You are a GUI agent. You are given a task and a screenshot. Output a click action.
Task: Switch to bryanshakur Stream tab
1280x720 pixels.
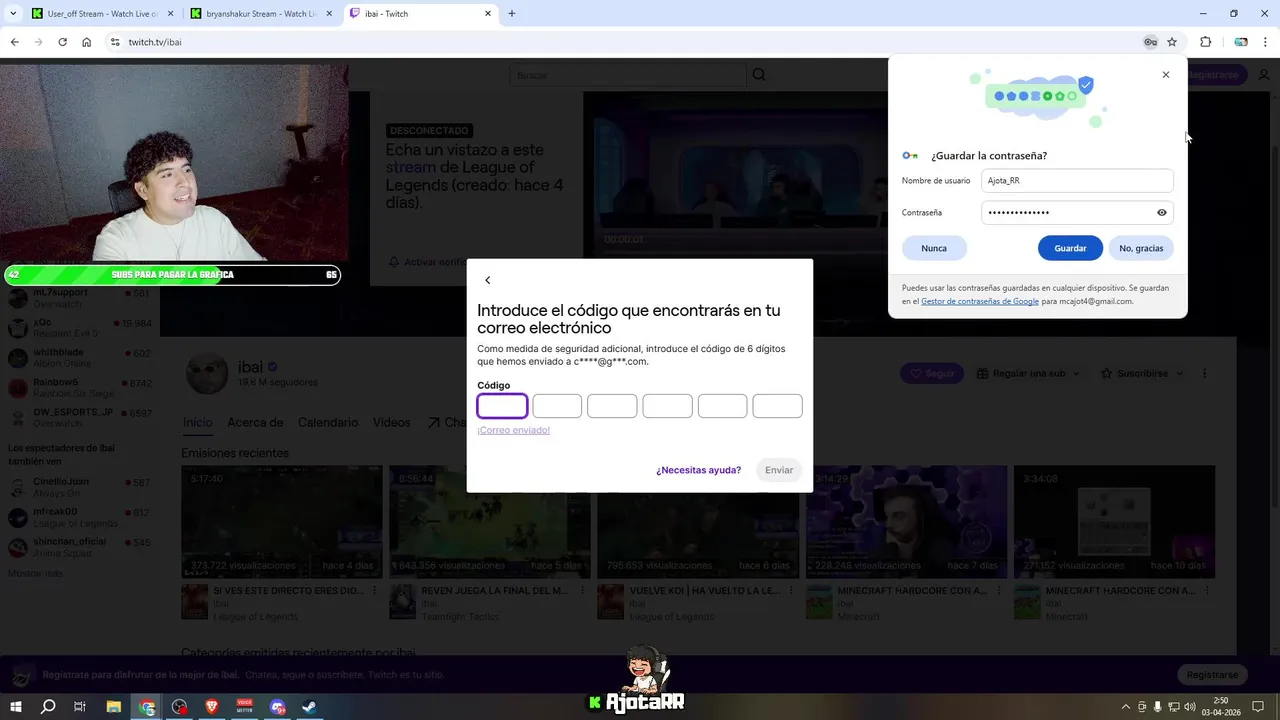pos(262,14)
